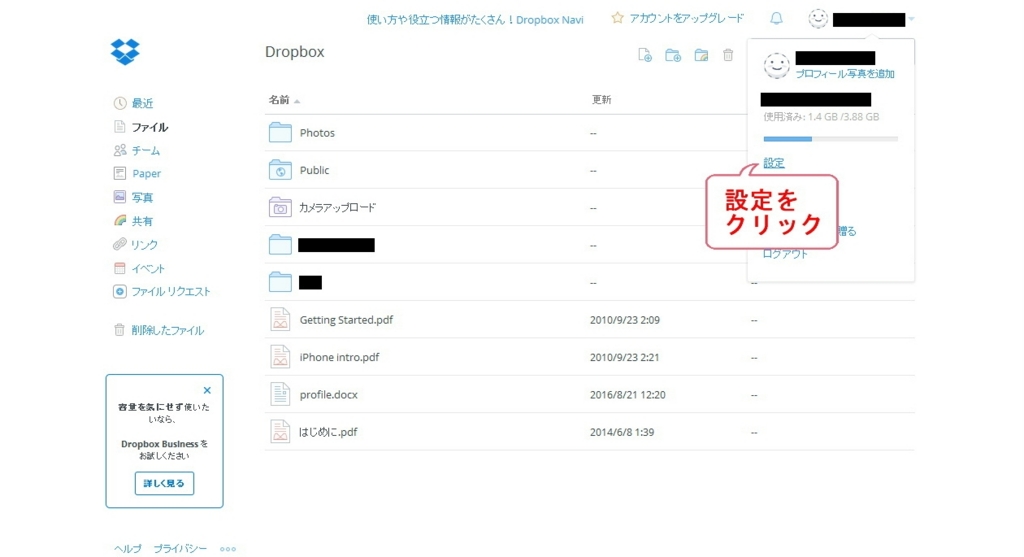Click the clock icon beside 最近

[120, 103]
